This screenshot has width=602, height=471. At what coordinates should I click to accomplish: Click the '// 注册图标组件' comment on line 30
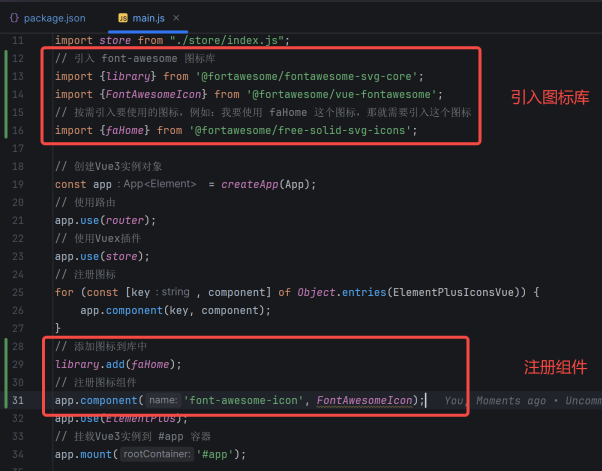click(96, 382)
